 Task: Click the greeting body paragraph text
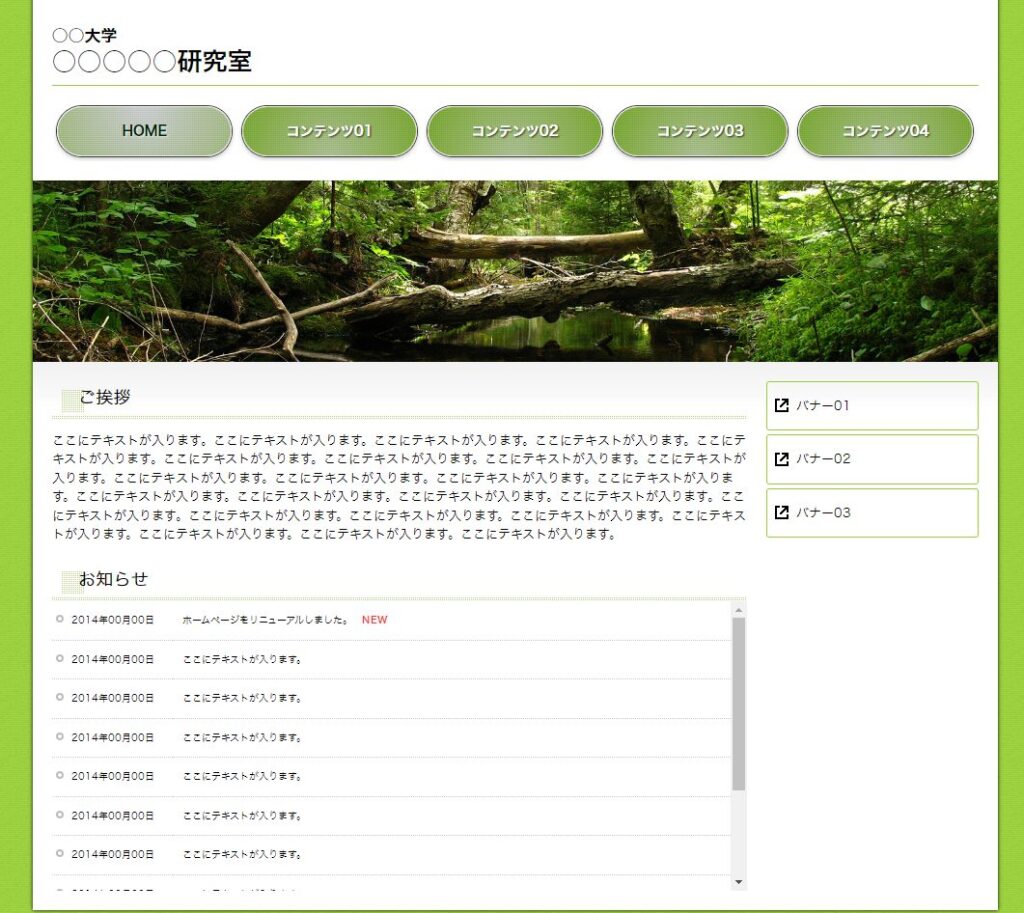coord(399,487)
